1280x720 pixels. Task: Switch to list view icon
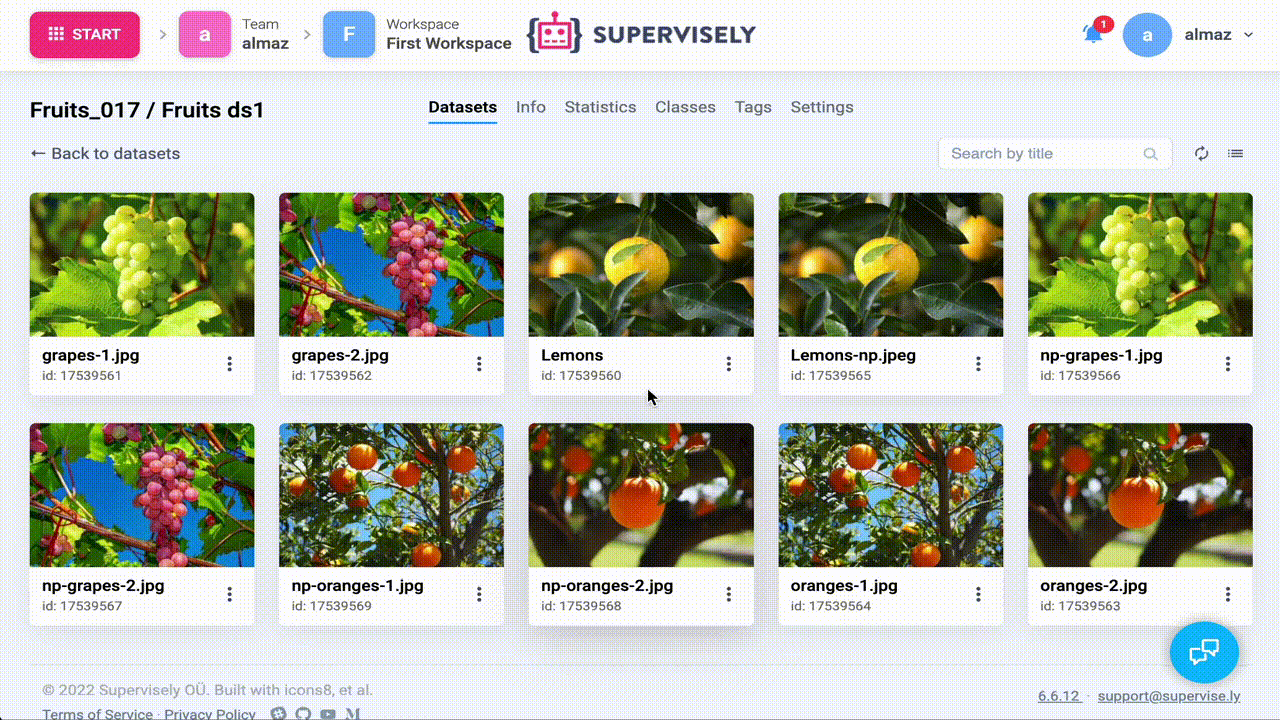coord(1236,153)
